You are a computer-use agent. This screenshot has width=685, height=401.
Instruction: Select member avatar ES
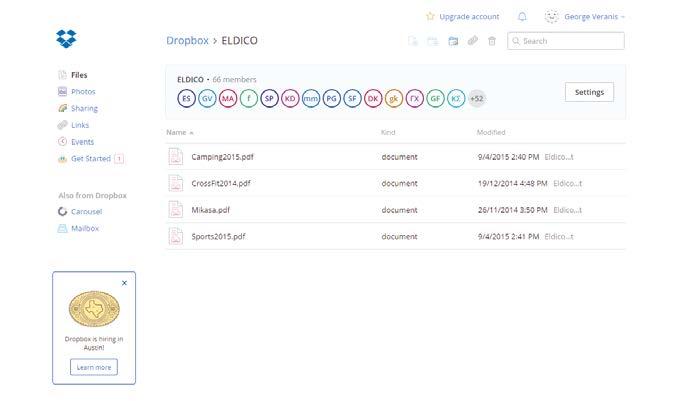pyautogui.click(x=186, y=98)
